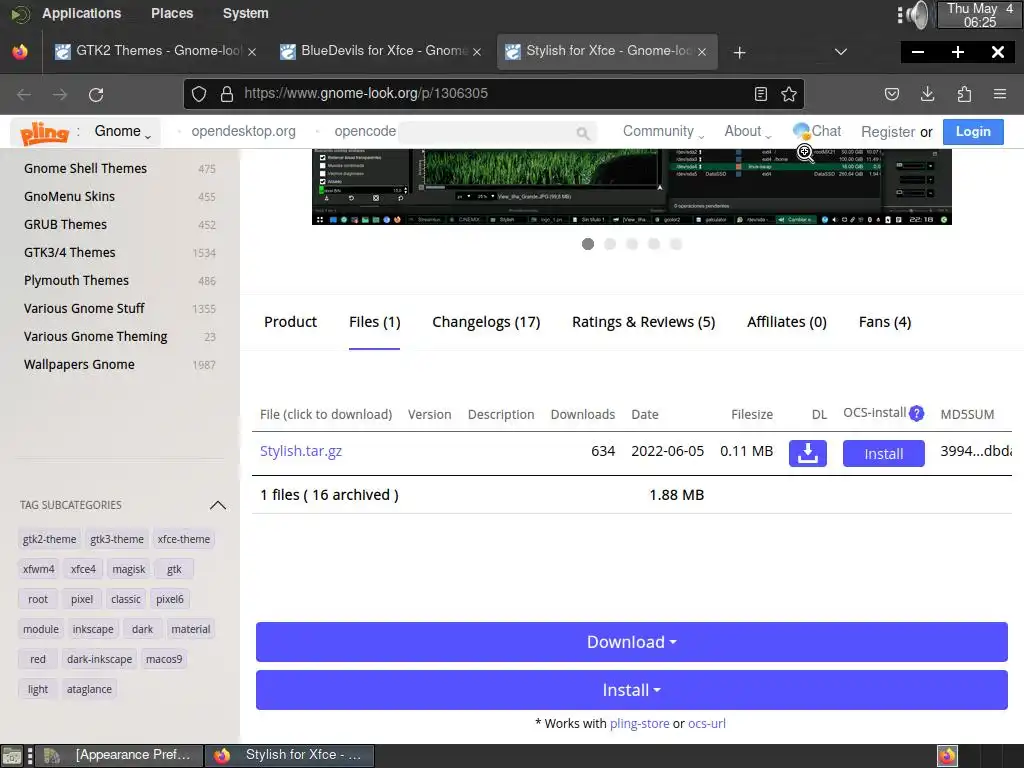Expand the Community dropdown menu
The height and width of the screenshot is (768, 1024).
click(x=664, y=131)
